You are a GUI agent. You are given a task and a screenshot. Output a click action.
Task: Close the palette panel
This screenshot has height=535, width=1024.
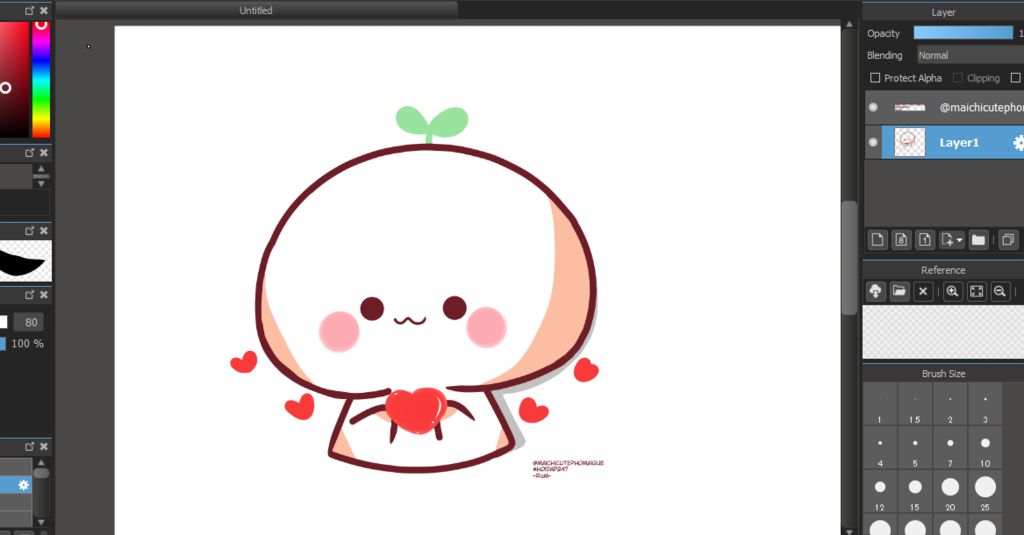tap(44, 152)
